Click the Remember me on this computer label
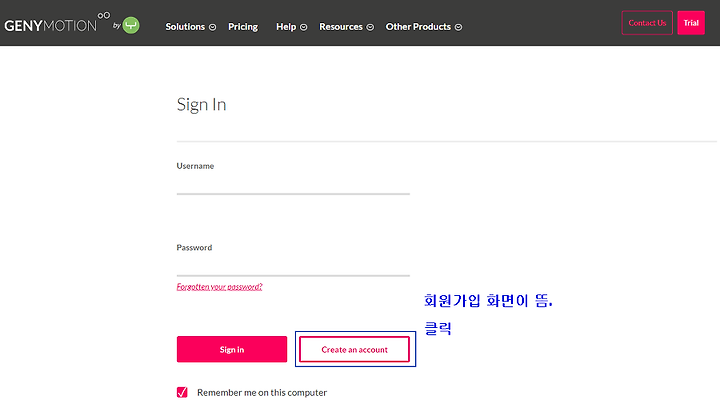720x412 pixels. coord(262,393)
